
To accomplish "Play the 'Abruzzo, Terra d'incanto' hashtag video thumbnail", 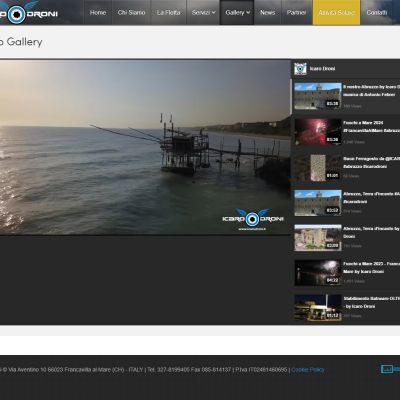I will [318, 203].
